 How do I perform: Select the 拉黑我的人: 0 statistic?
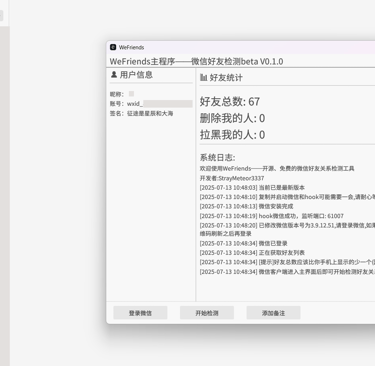coord(232,135)
